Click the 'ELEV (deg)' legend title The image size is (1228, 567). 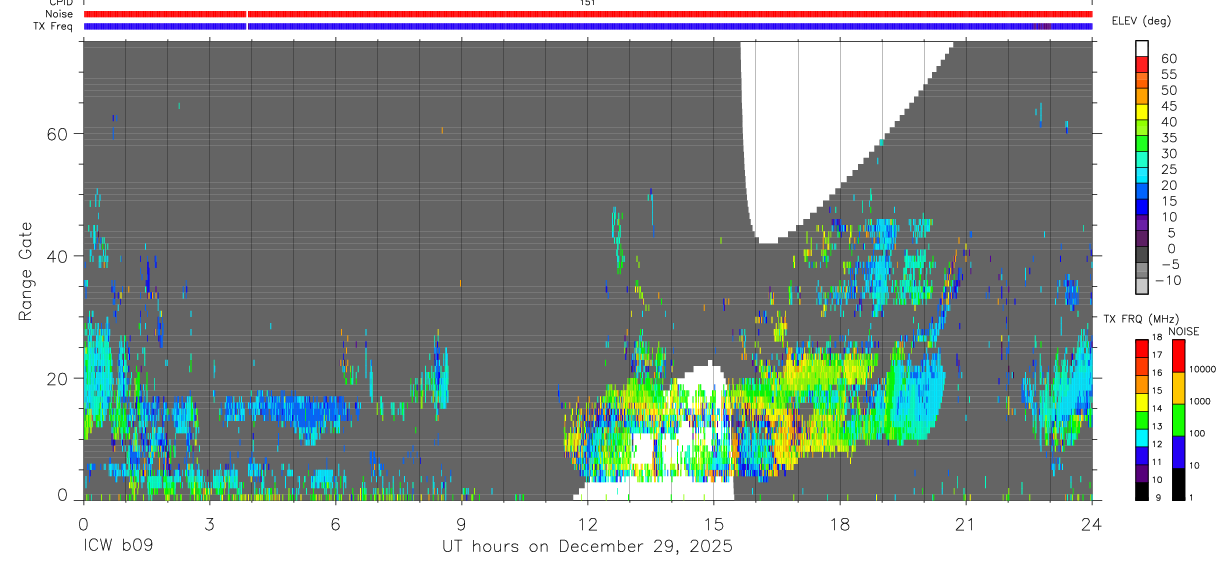[x=1142, y=21]
